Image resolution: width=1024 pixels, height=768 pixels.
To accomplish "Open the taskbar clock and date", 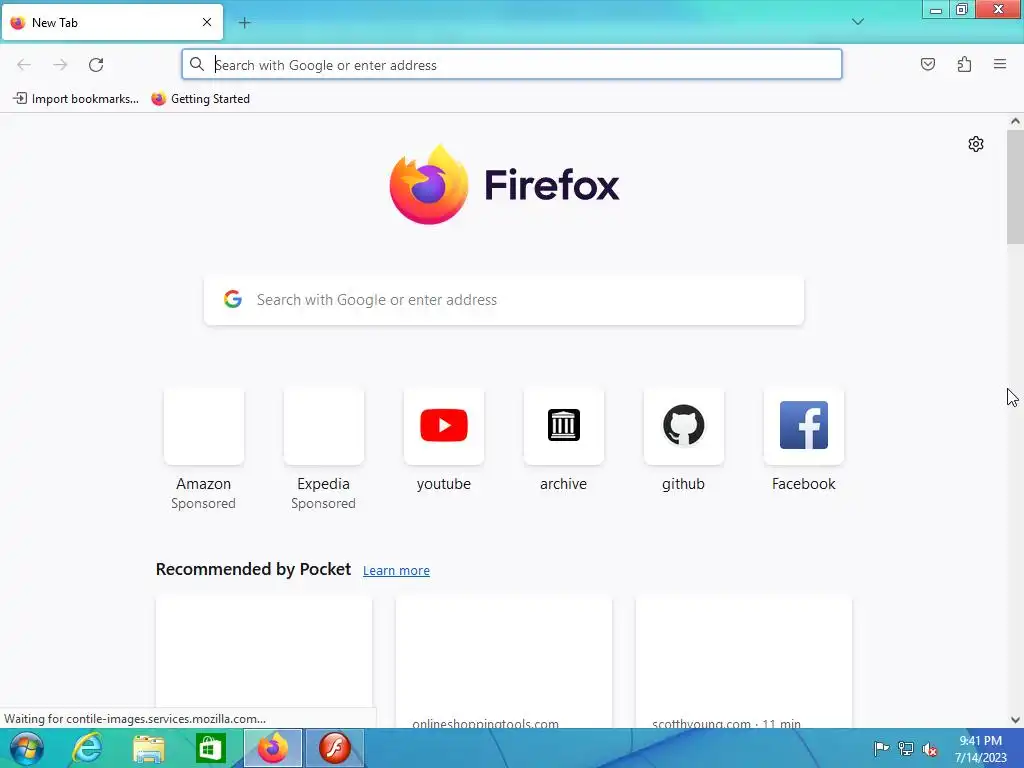I will [980, 749].
